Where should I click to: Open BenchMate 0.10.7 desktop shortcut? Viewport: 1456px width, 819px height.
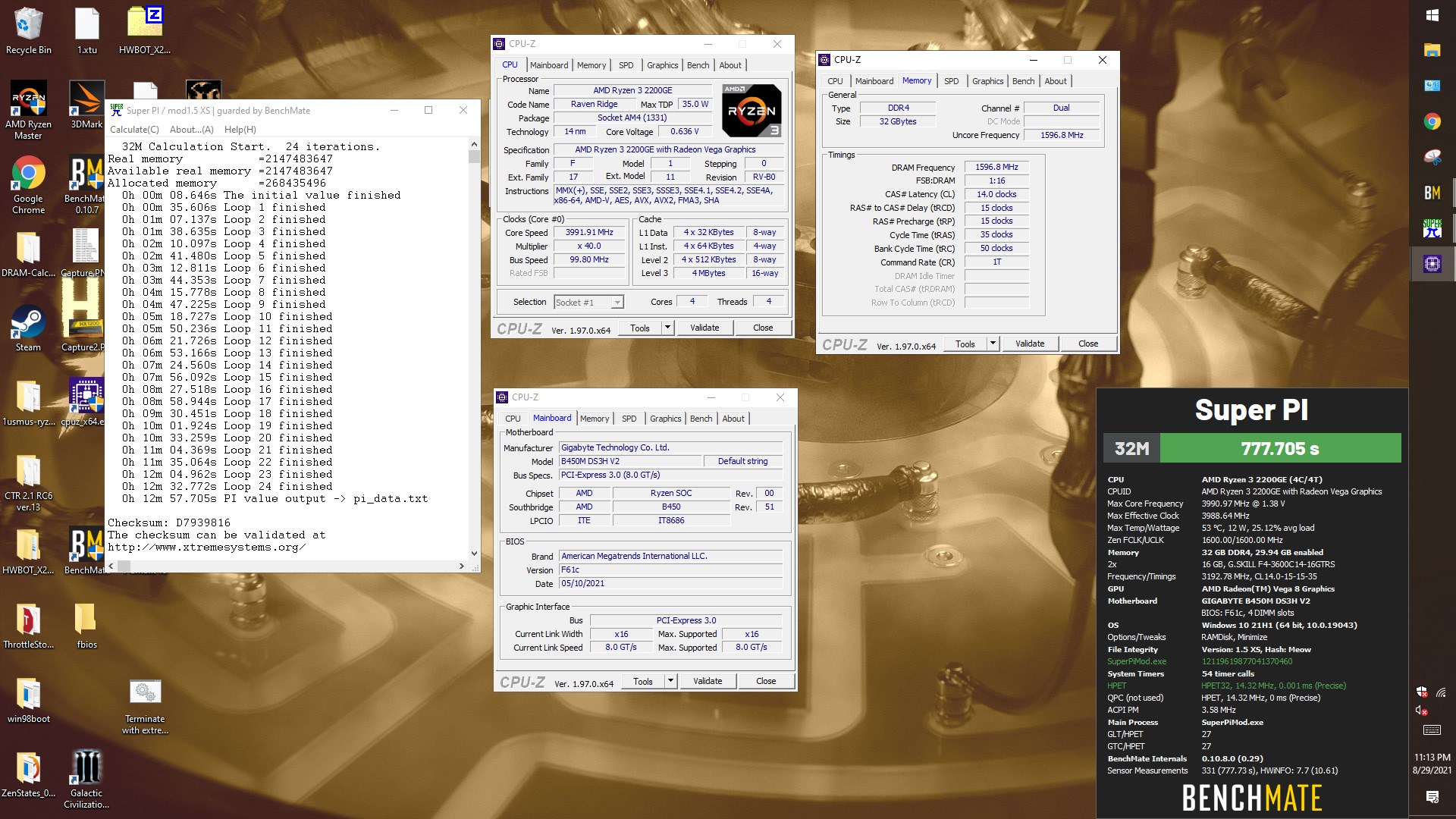(86, 186)
